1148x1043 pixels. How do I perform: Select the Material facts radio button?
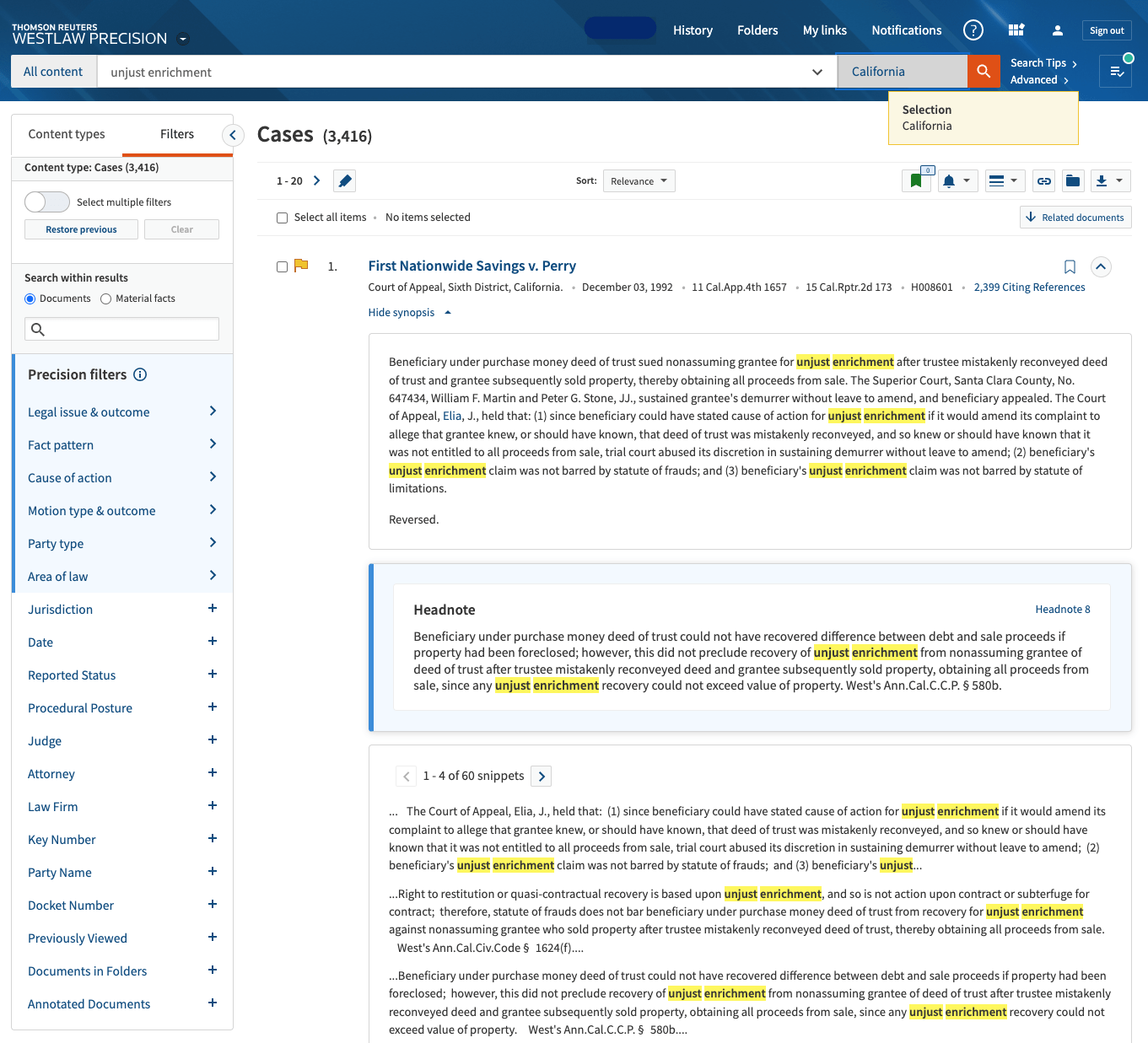pos(106,299)
